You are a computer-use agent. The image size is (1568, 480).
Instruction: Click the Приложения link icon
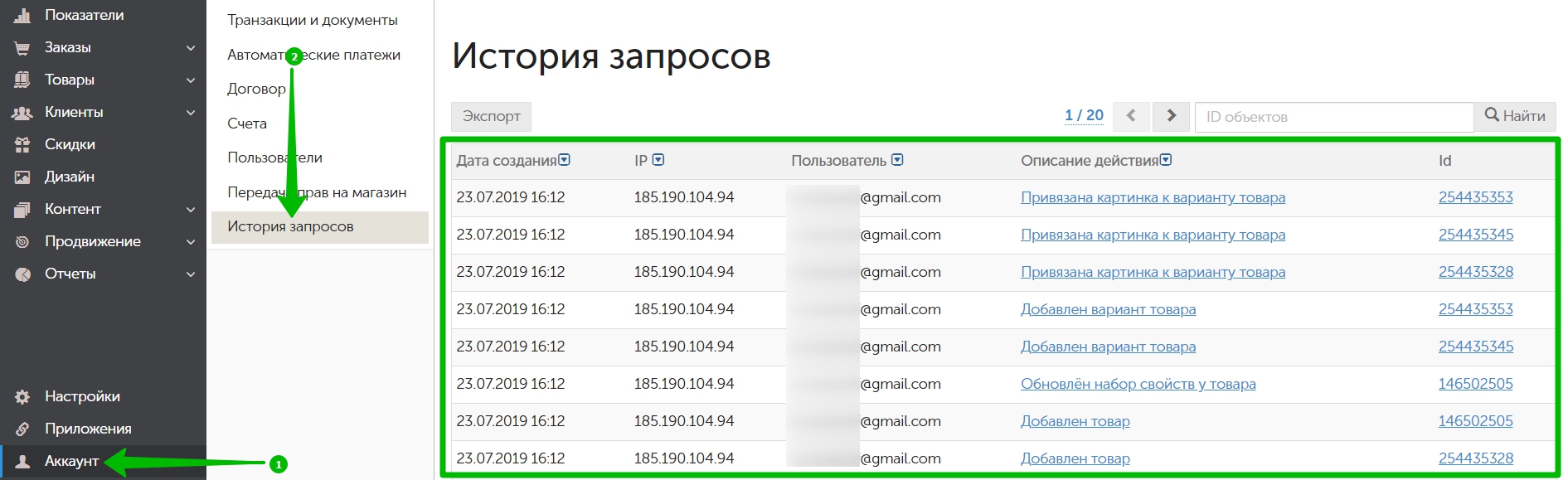(22, 429)
